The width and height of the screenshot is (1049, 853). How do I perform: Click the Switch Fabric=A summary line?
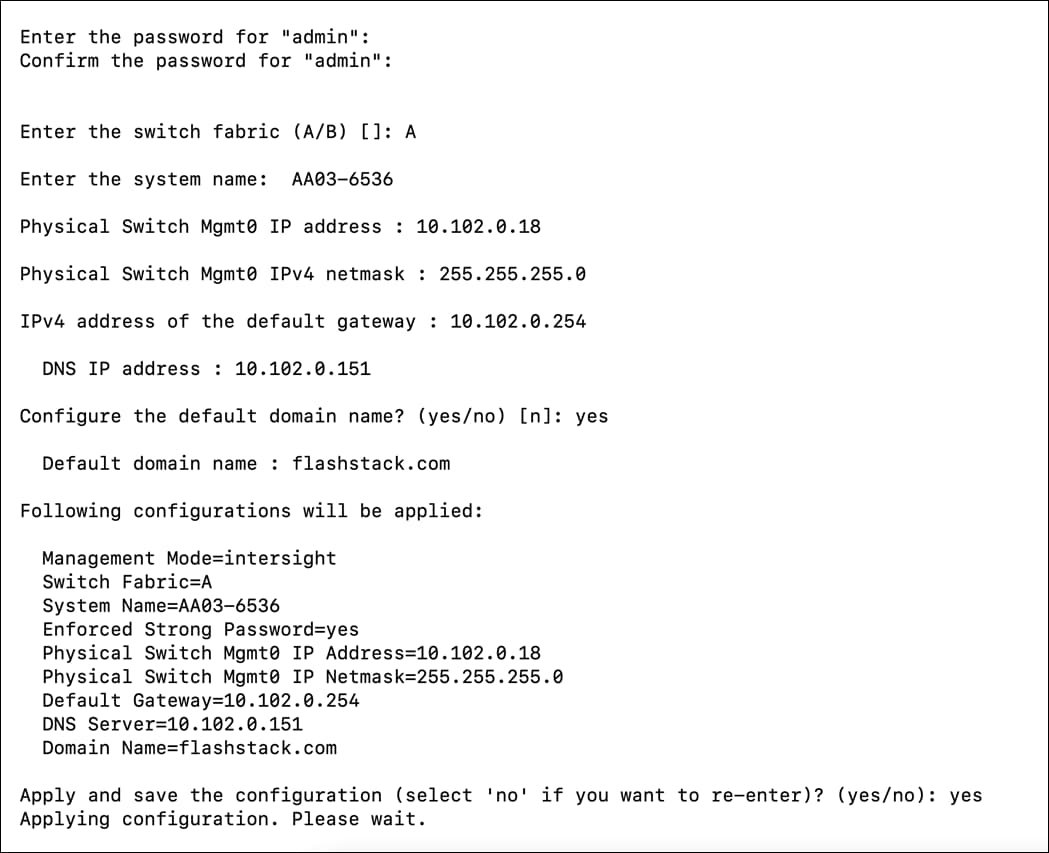127,582
